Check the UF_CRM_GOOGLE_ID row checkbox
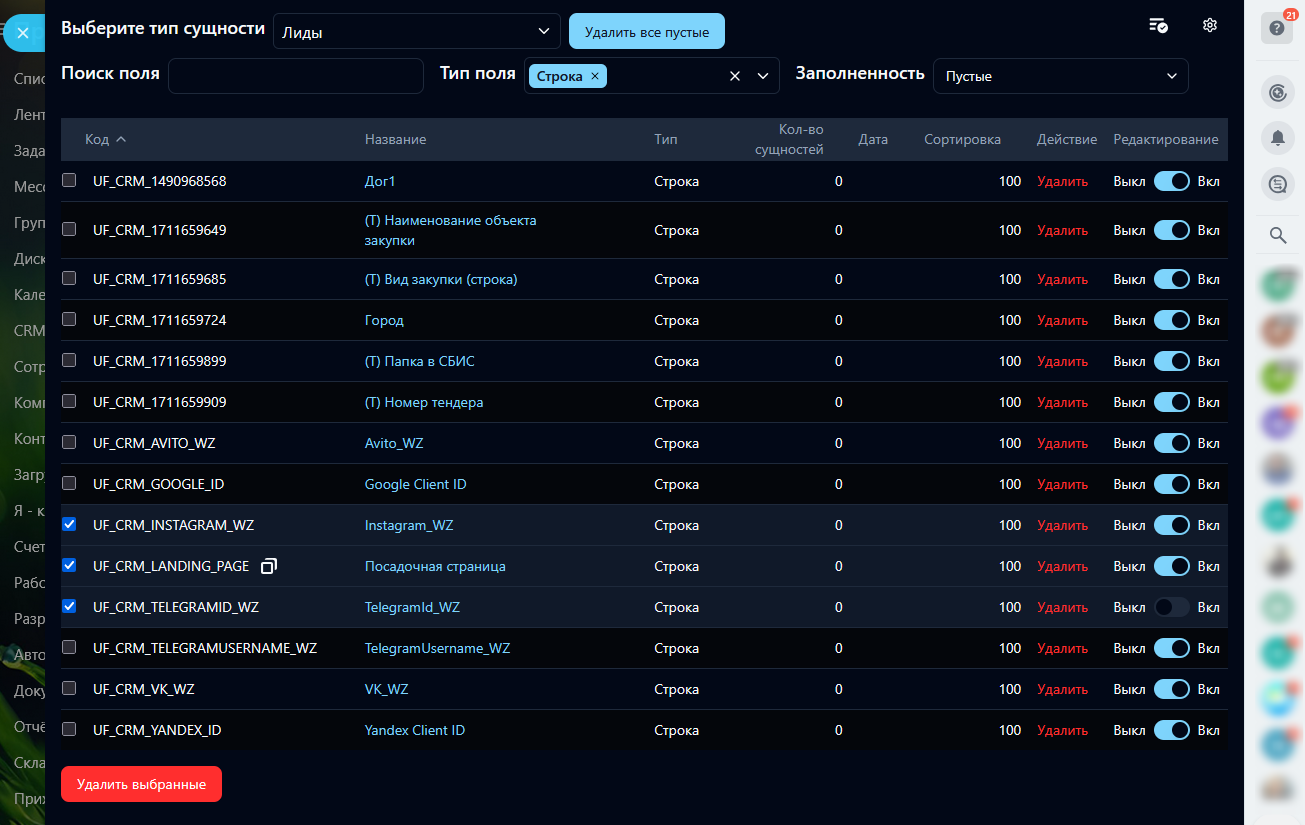Image resolution: width=1305 pixels, height=825 pixels. [x=69, y=484]
